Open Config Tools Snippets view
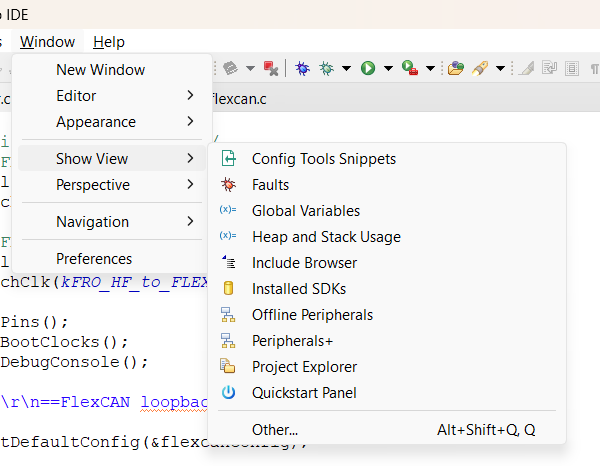 [x=323, y=159]
